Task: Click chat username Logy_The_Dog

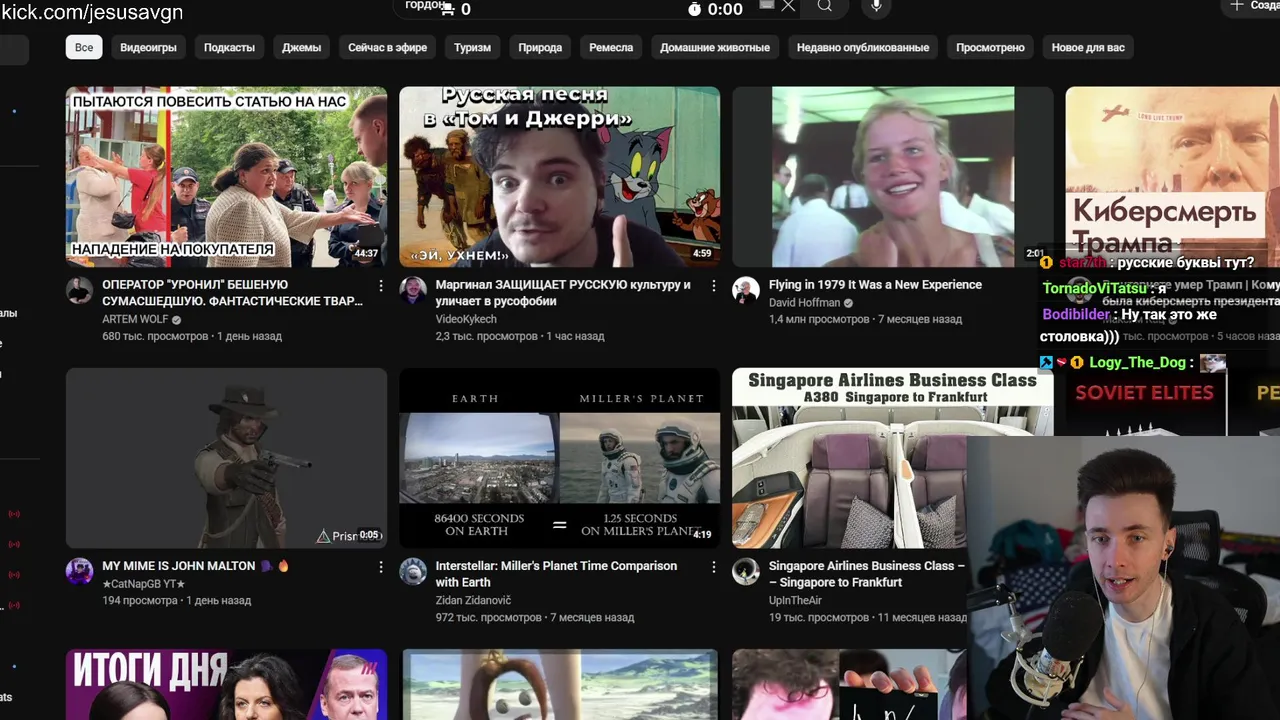Action: pos(1137,362)
